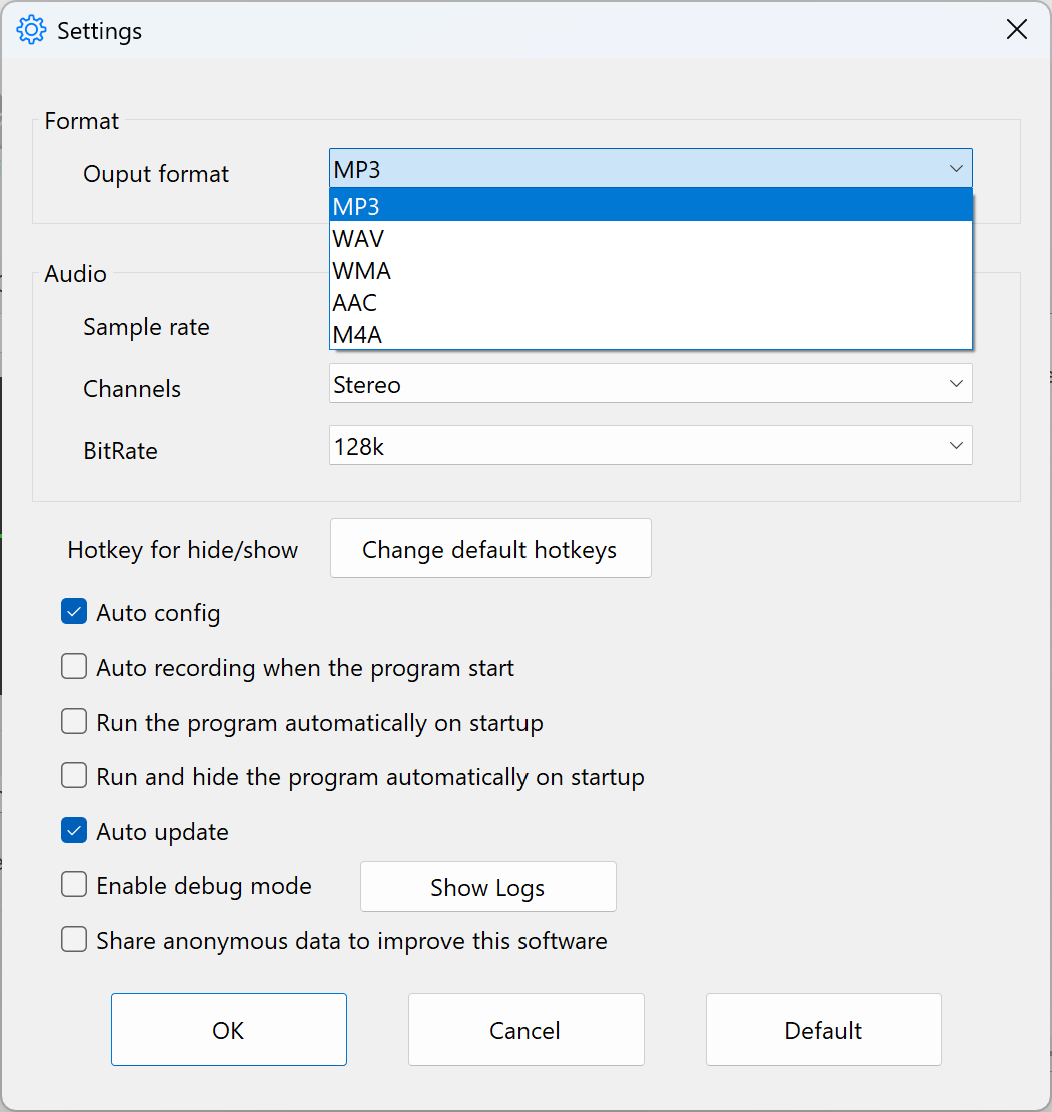1052x1112 pixels.
Task: Check run and hide the program on startup
Action: (73, 776)
